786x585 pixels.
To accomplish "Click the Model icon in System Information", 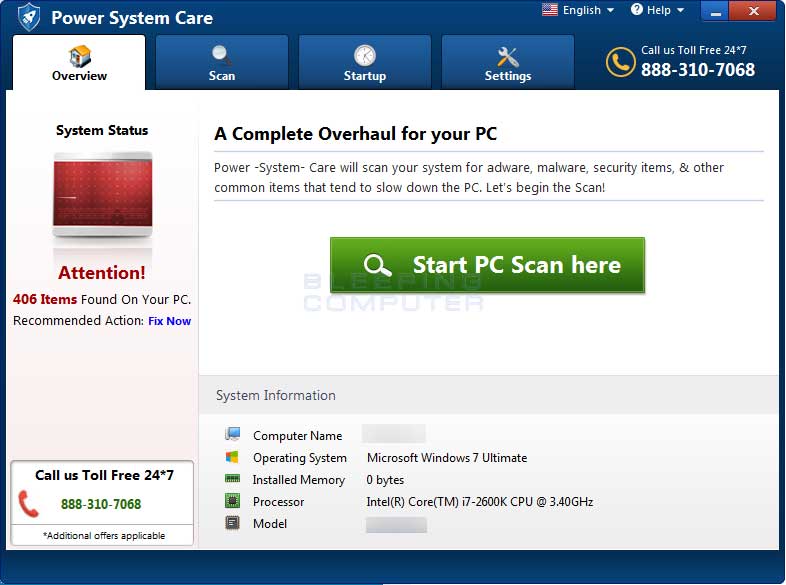I will 233,523.
